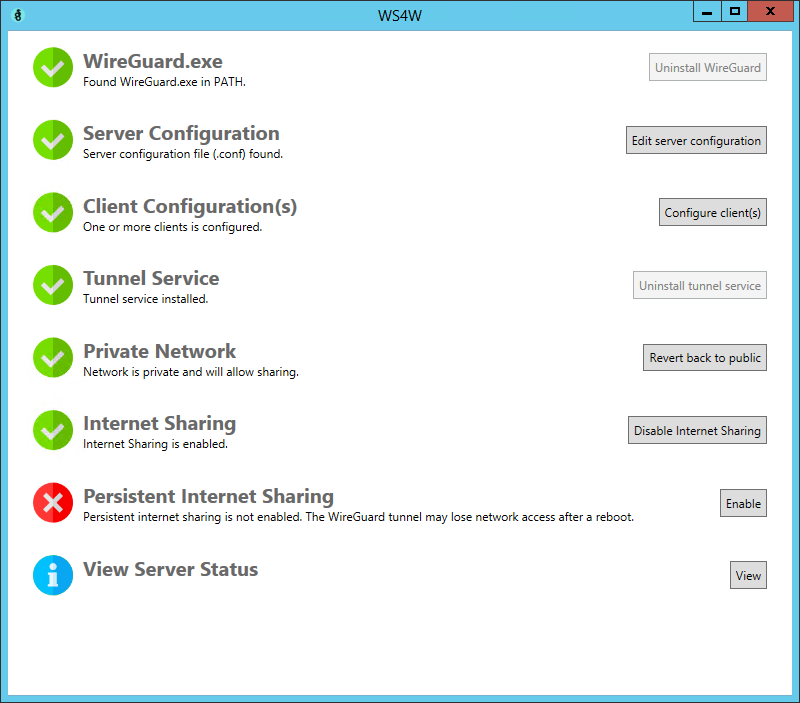Click text 'Server configuration file (.conf) found.'
800x703 pixels.
183,154
